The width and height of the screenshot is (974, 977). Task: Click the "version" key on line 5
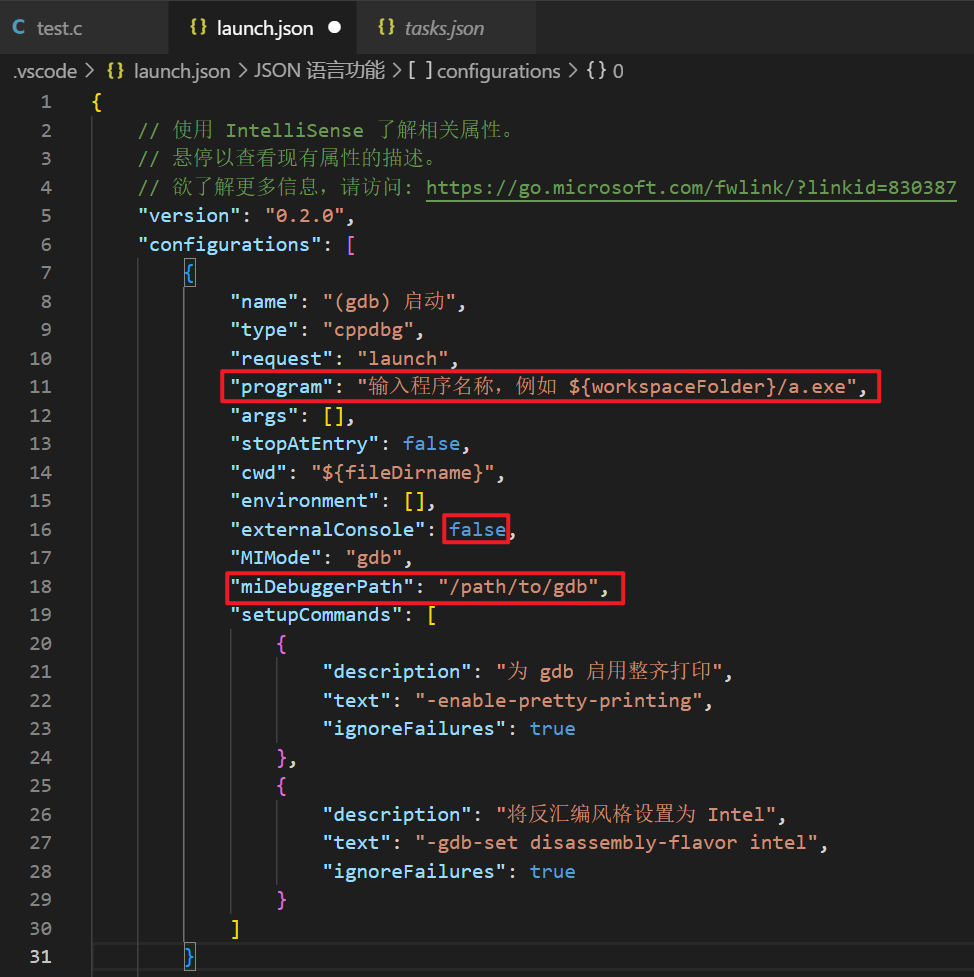(189, 216)
